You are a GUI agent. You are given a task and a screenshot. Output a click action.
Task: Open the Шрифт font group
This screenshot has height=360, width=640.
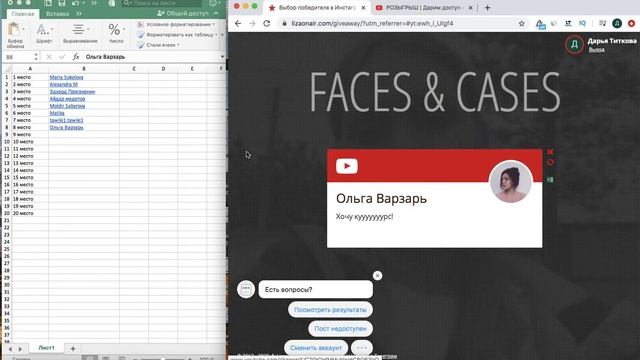click(x=44, y=34)
